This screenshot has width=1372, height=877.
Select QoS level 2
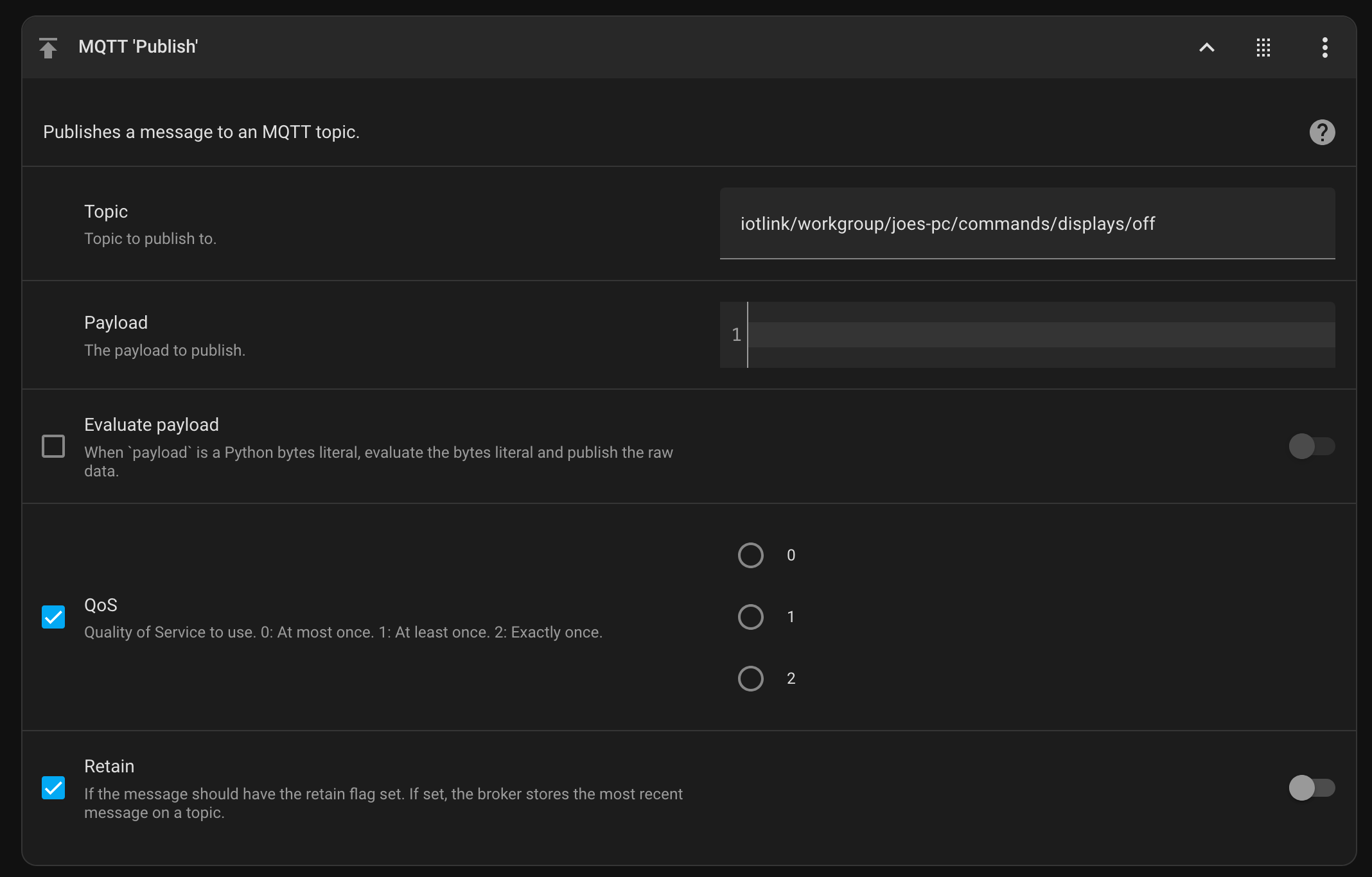750,678
